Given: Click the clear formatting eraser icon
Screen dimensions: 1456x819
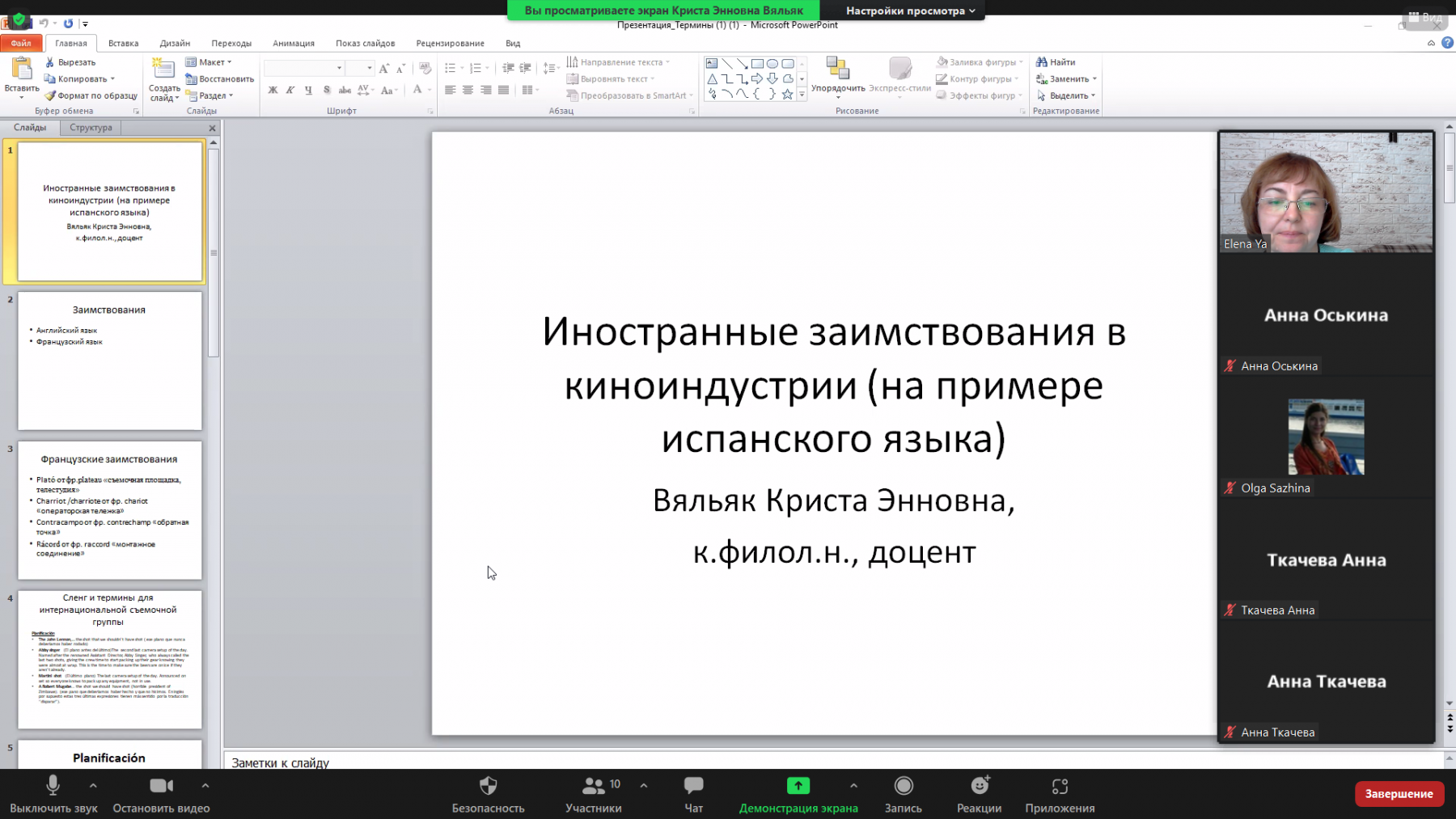Looking at the screenshot, I should pos(425,69).
